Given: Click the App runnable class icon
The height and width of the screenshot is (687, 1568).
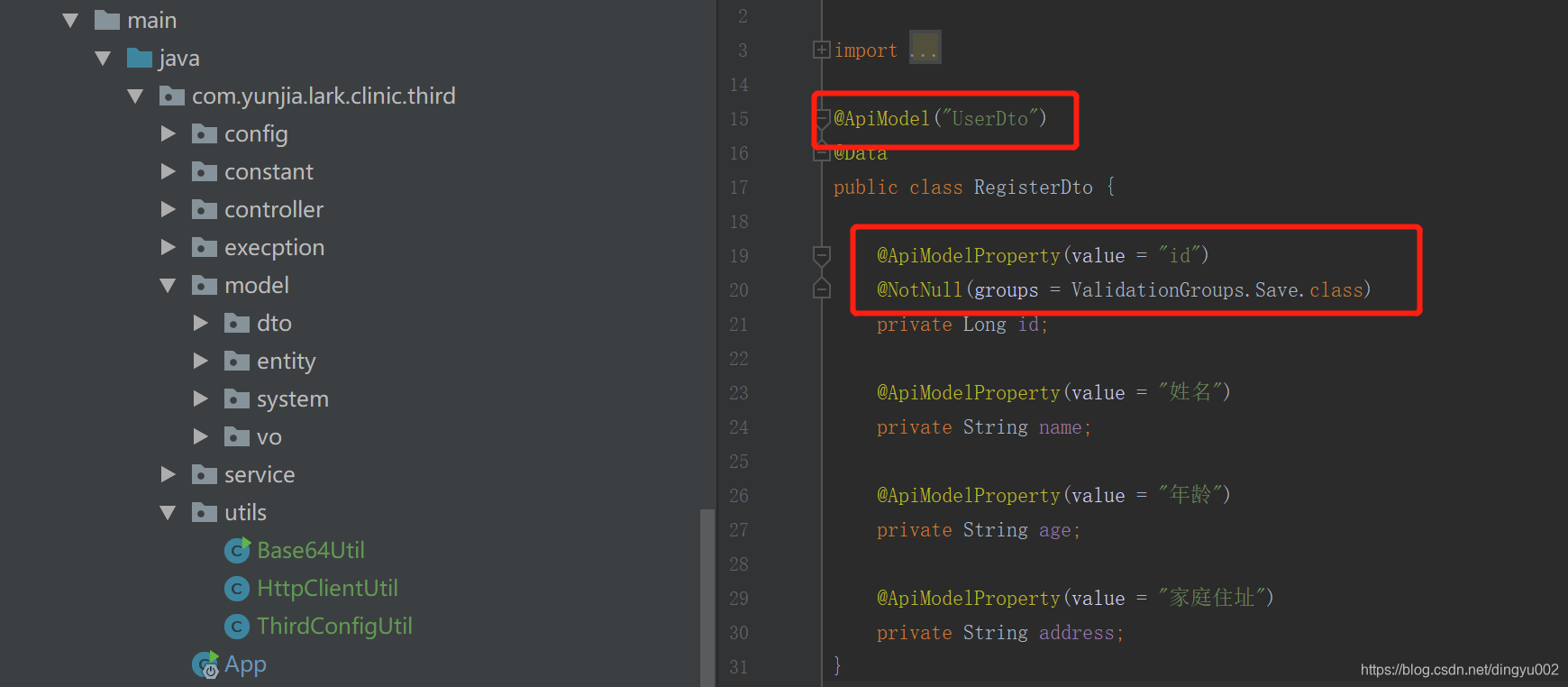Looking at the screenshot, I should point(205,664).
